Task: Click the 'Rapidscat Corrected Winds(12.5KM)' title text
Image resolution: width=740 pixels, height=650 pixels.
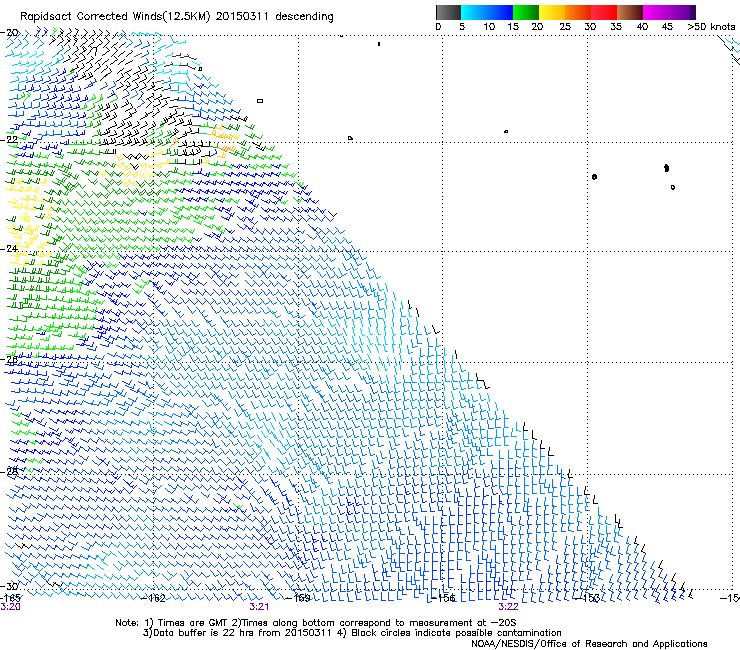Action: pyautogui.click(x=115, y=17)
